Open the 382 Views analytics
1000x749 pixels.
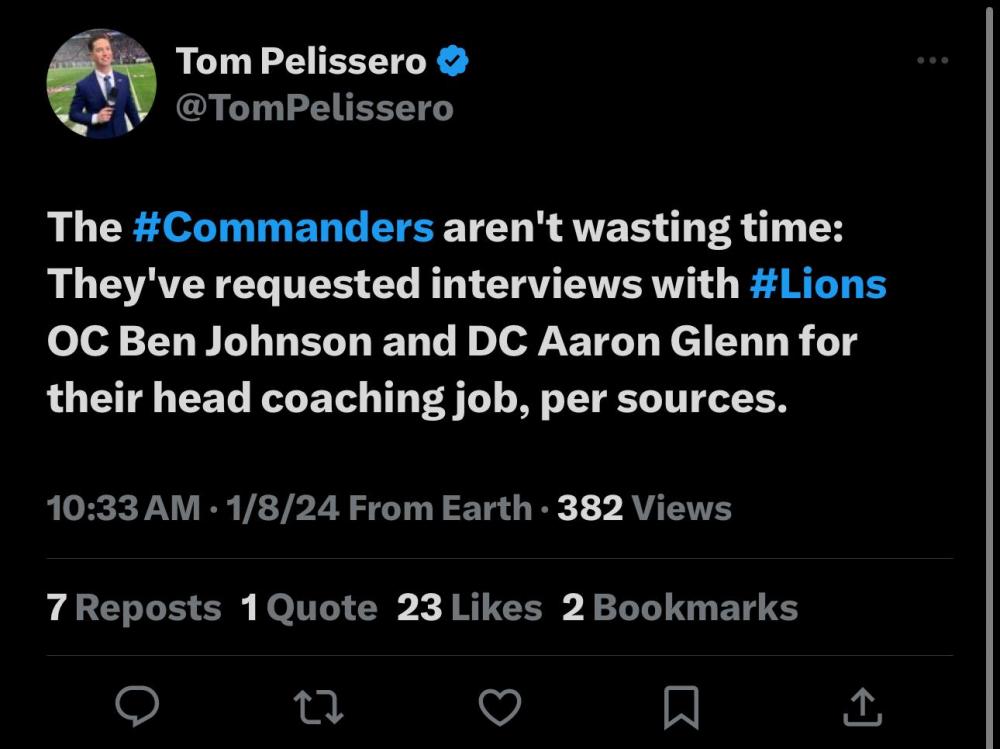coord(644,508)
